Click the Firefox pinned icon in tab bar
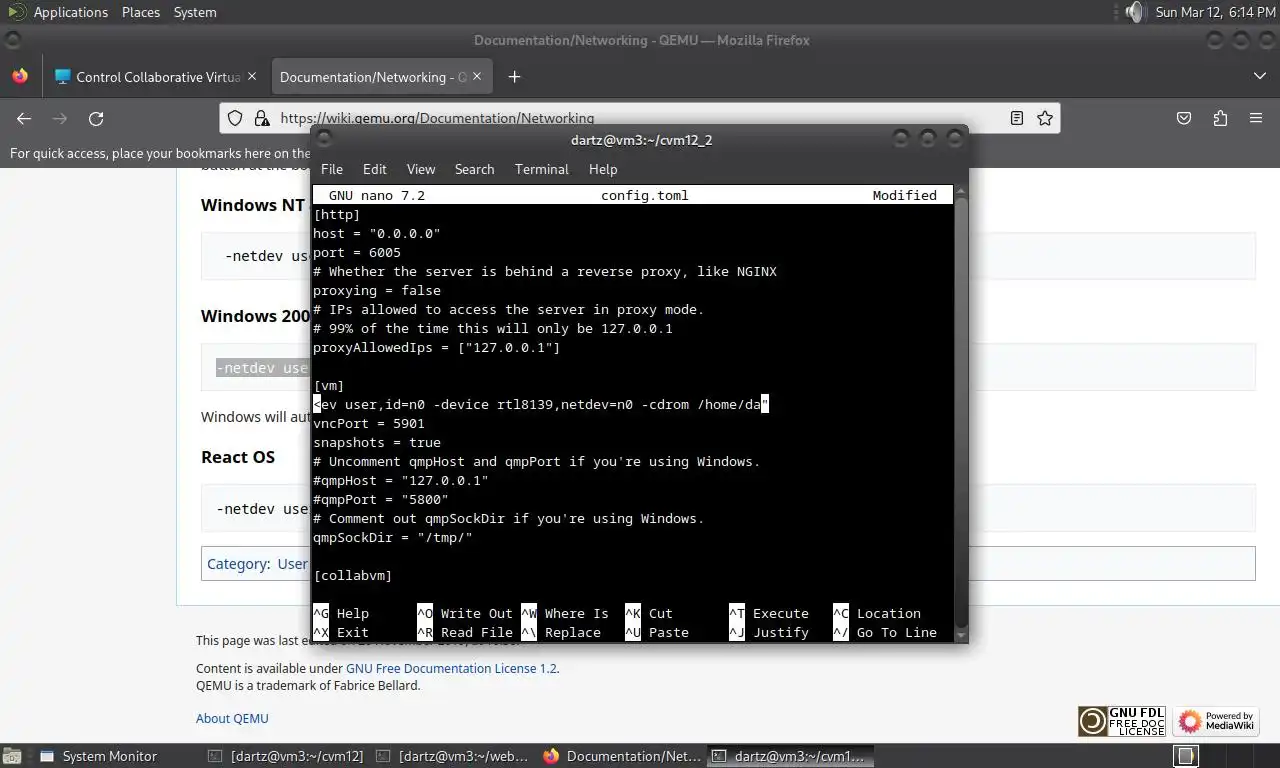The width and height of the screenshot is (1280, 768). [x=20, y=76]
